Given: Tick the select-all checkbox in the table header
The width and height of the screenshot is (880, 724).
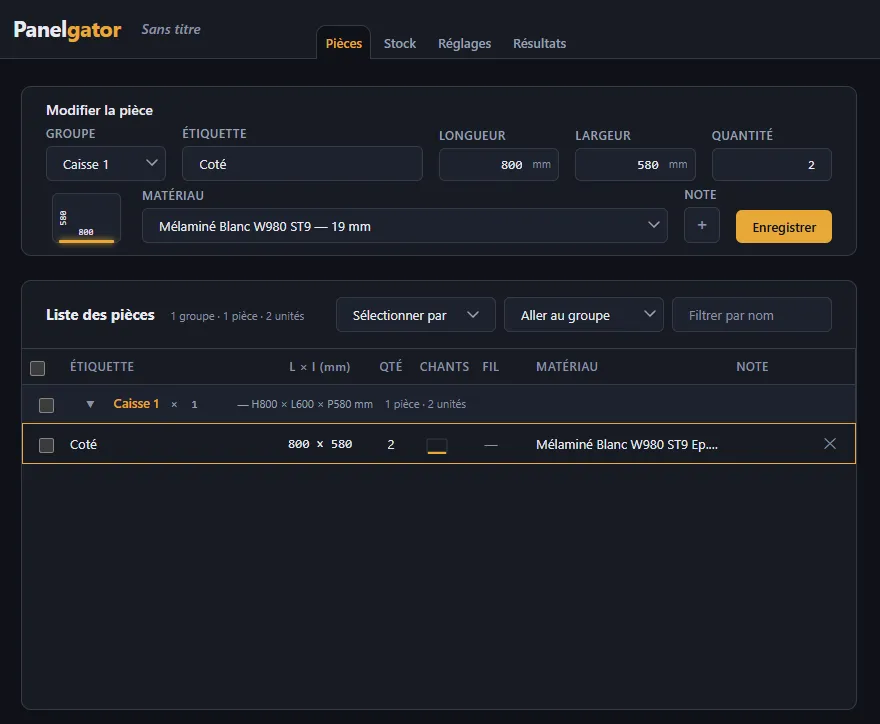Looking at the screenshot, I should click(x=38, y=368).
